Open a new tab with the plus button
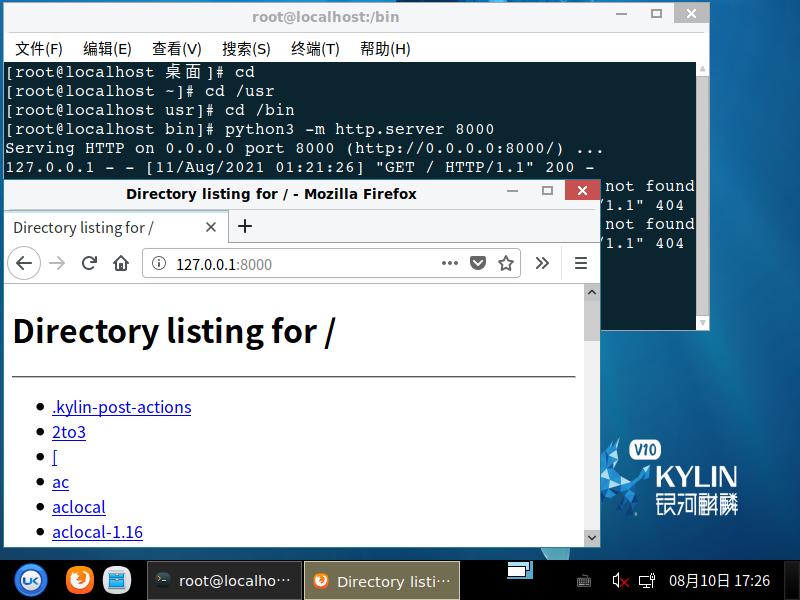 pos(244,226)
